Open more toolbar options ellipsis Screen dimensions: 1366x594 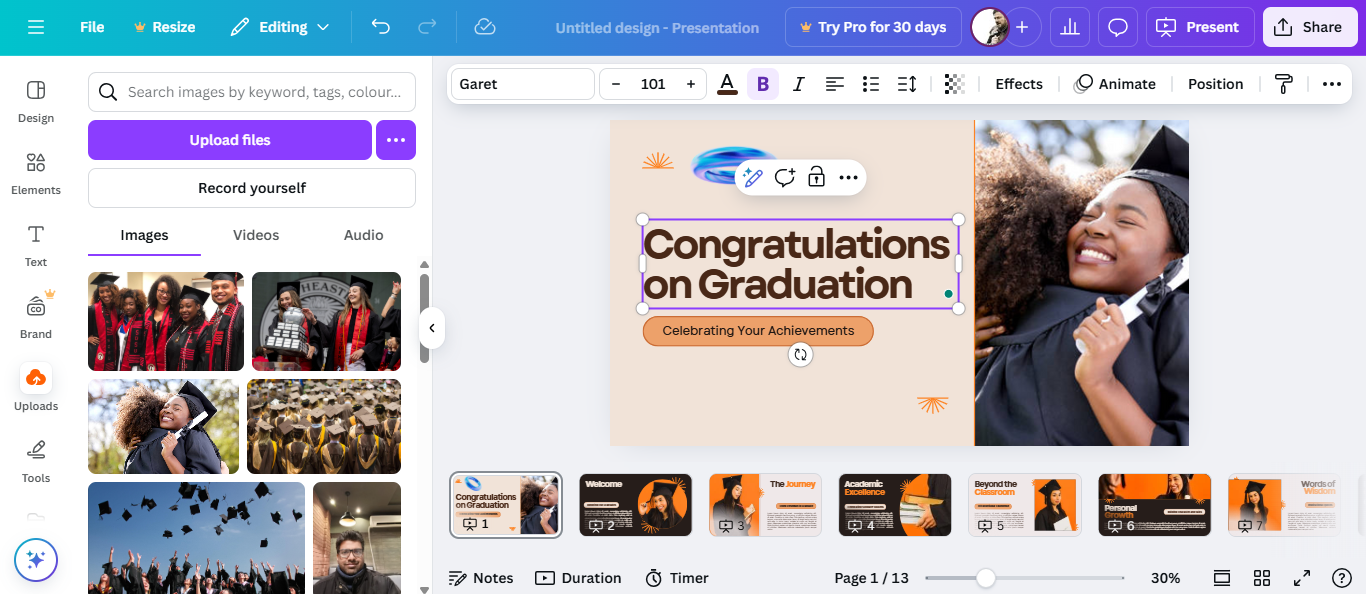(1331, 84)
